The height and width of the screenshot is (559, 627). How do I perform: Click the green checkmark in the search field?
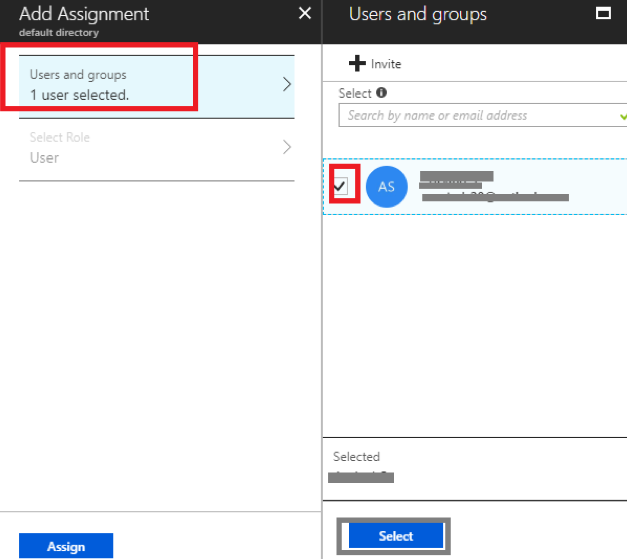(622, 116)
